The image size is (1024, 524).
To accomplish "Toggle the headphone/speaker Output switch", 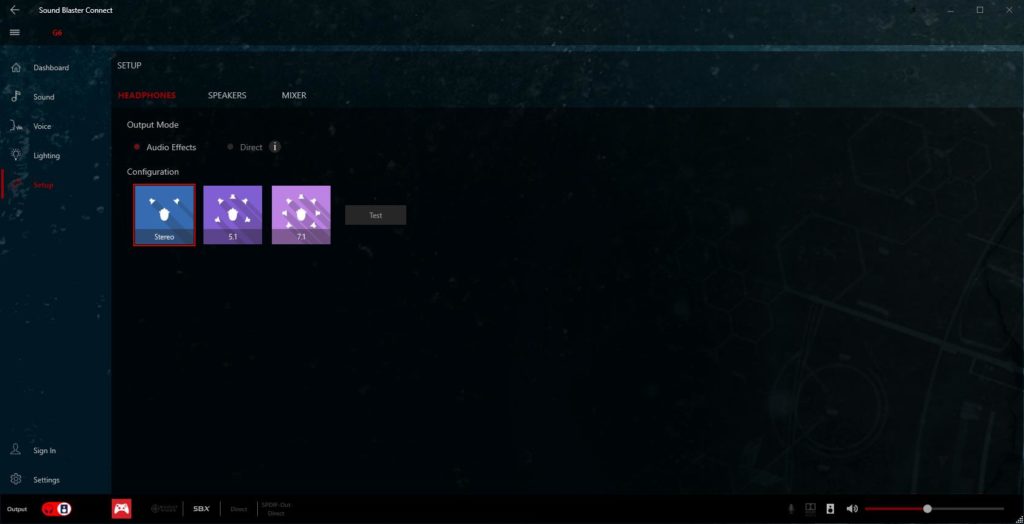I will tap(56, 508).
